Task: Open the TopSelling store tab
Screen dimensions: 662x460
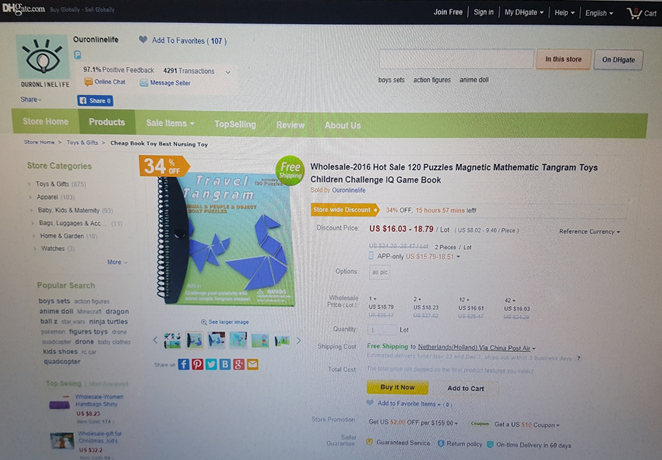Action: pos(235,124)
